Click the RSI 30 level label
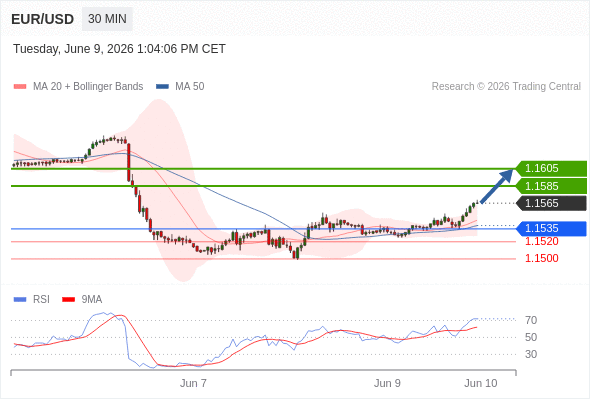This screenshot has height=400, width=590. (531, 354)
